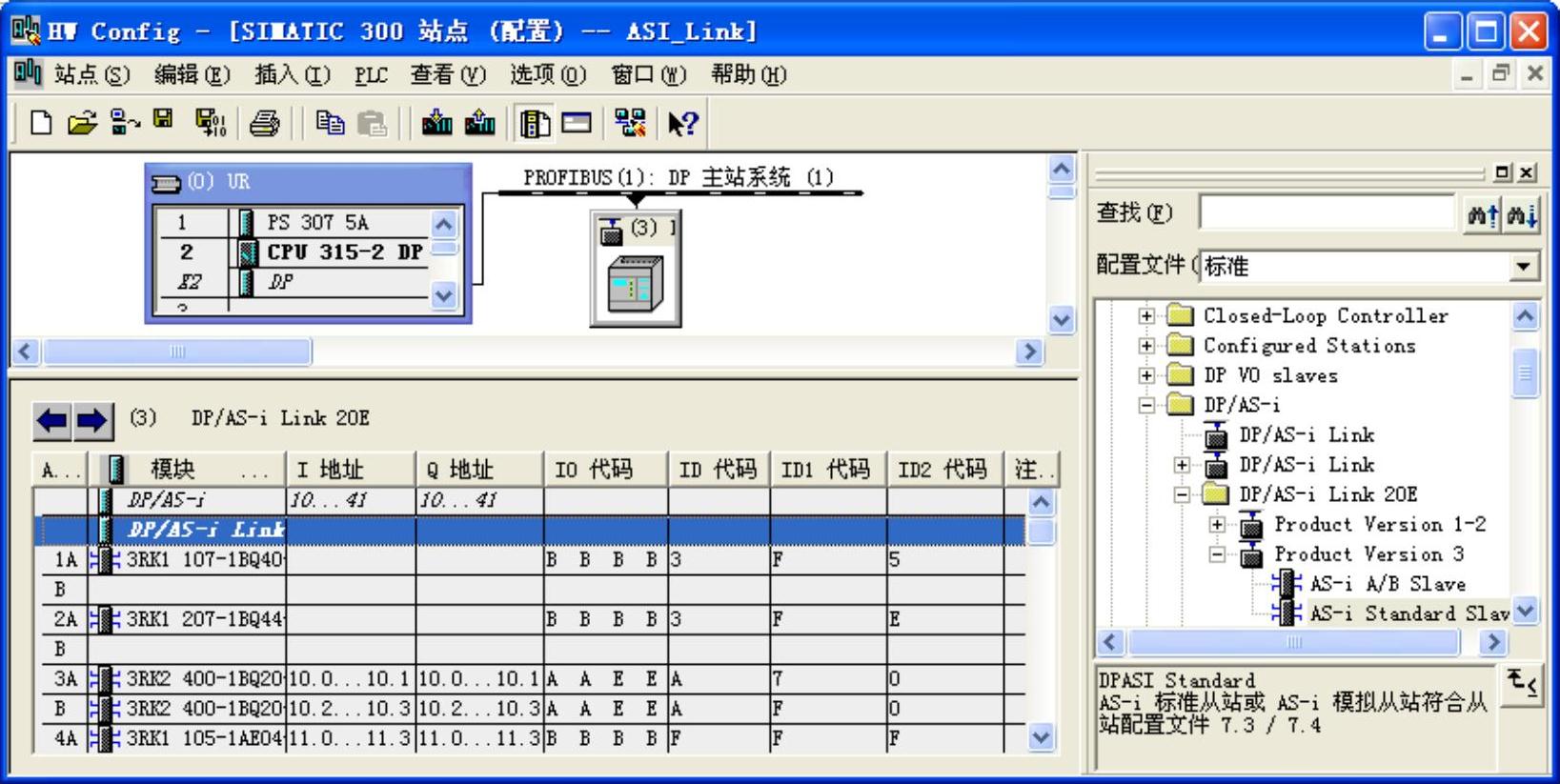Dock or float the catalog pane

[1503, 172]
